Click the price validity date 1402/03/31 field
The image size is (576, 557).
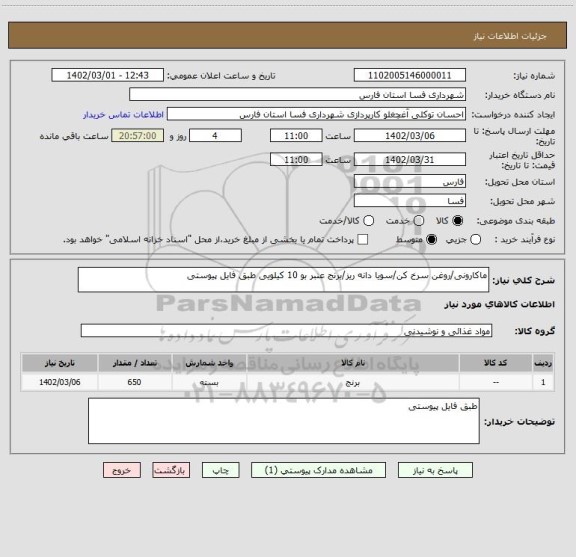click(410, 159)
